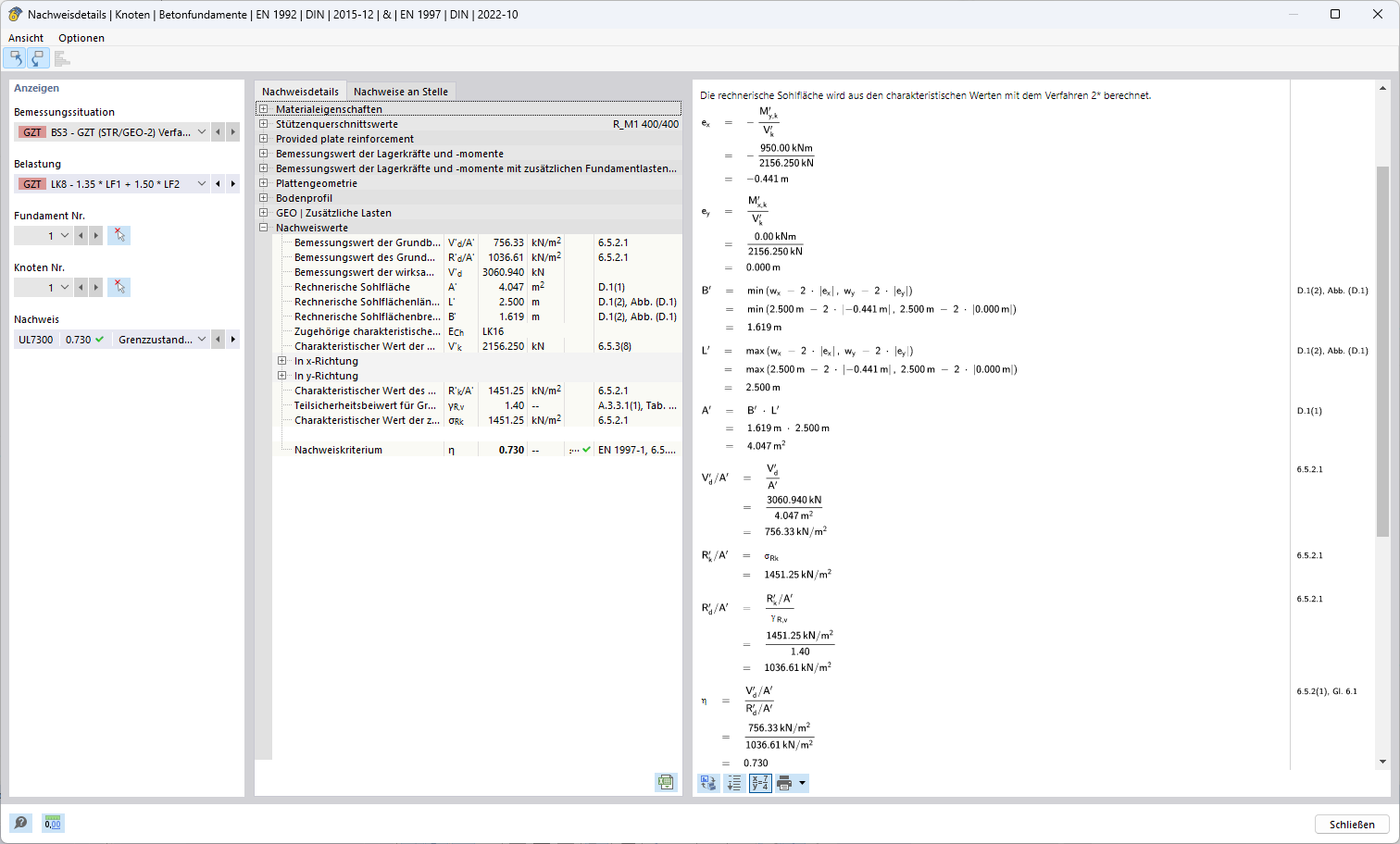Click the Schließen button
This screenshot has height=844, width=1400.
click(x=1351, y=824)
